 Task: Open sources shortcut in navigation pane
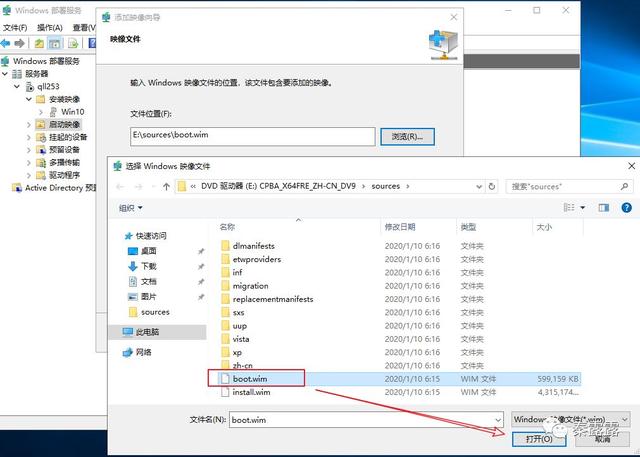point(149,312)
